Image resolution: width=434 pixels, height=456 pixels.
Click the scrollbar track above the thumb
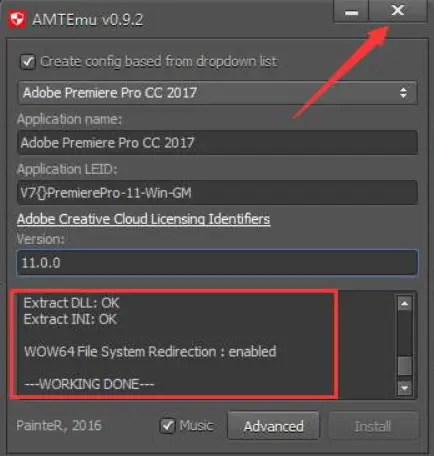point(405,333)
